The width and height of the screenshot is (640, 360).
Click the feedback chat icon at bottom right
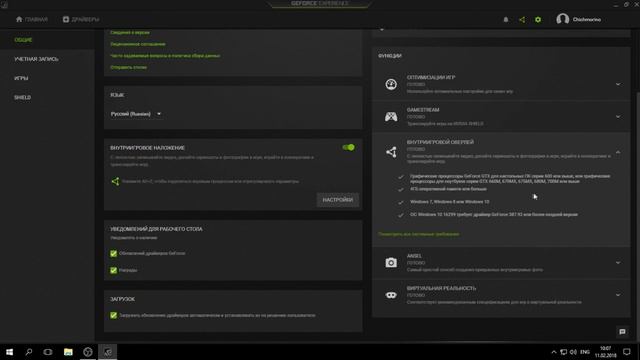(622, 332)
